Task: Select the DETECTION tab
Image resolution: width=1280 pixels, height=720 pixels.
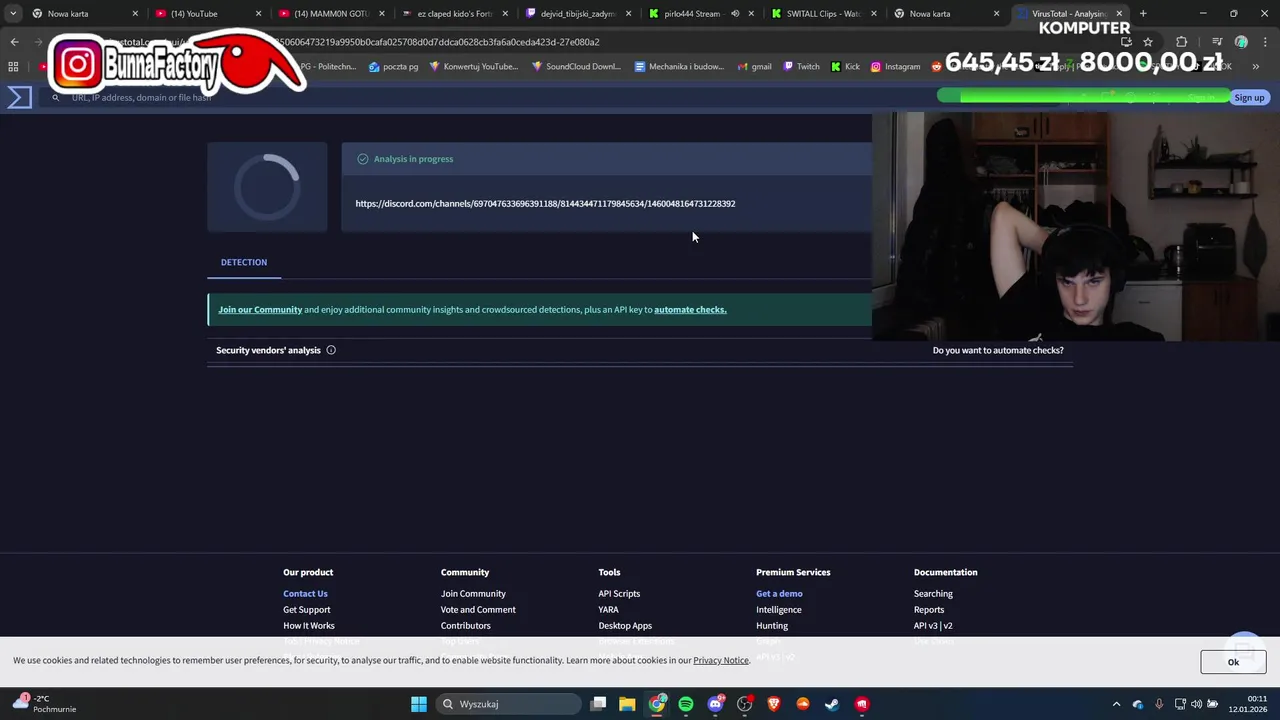Action: click(244, 262)
